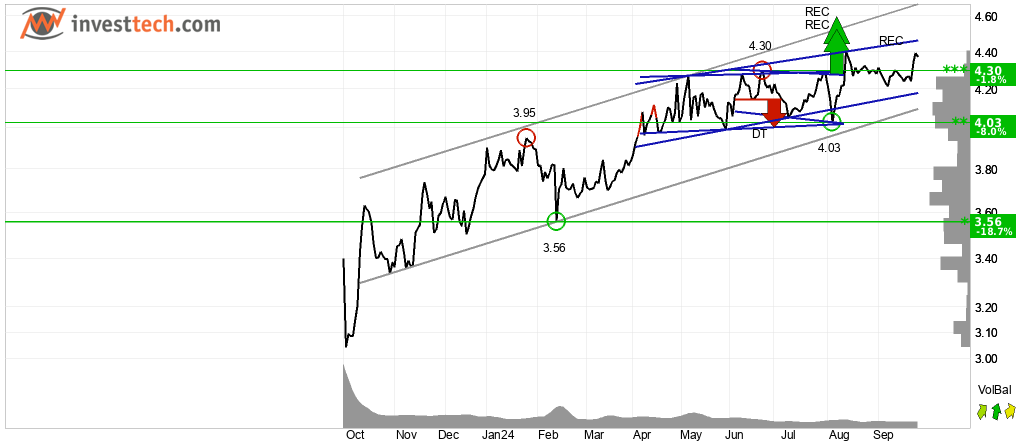
Task: Click the green circle at 4.03 low
Action: pyautogui.click(x=831, y=121)
